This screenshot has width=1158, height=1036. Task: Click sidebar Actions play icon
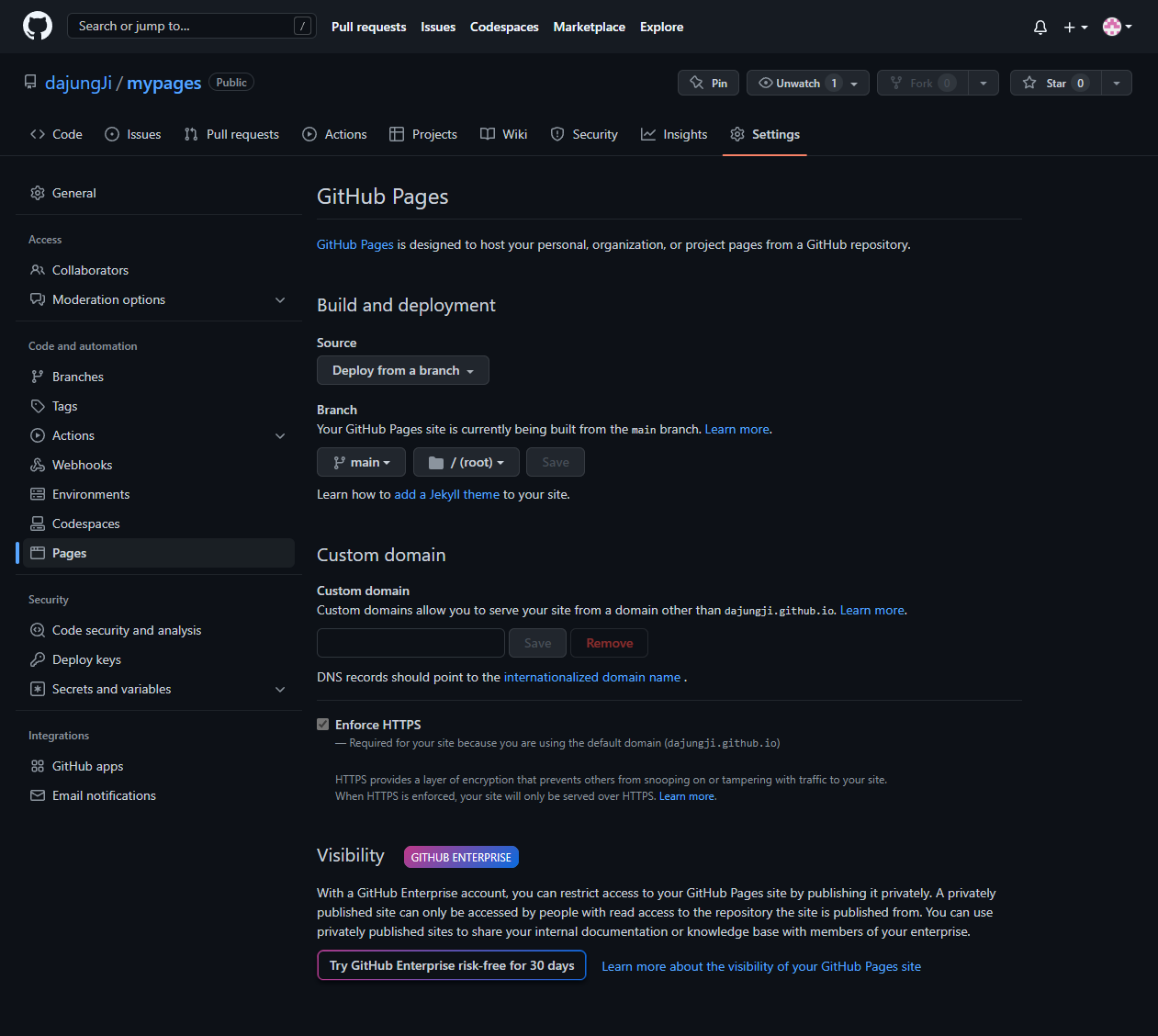coord(38,435)
